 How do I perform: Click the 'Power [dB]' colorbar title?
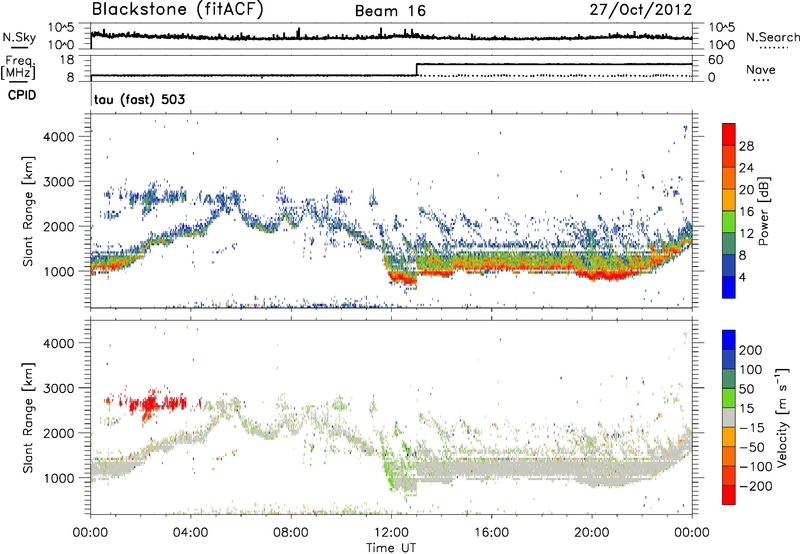tap(763, 211)
